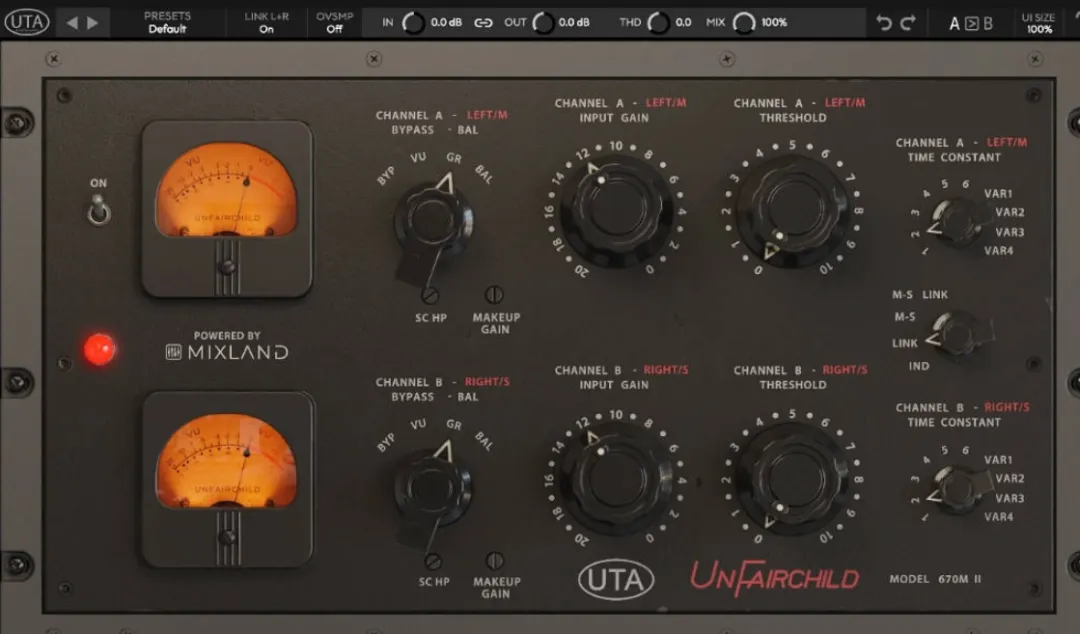Click the Channel A meter zero screw

[227, 267]
